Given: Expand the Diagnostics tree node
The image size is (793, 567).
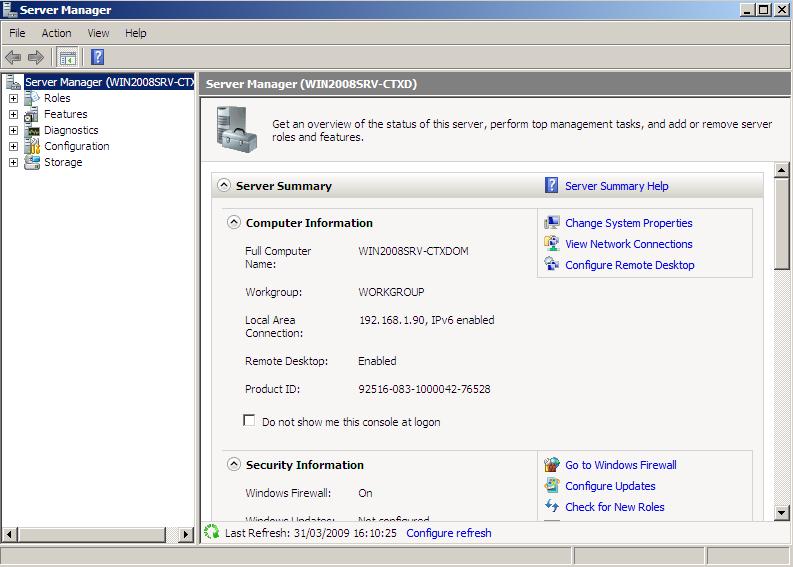Looking at the screenshot, I should coord(14,130).
